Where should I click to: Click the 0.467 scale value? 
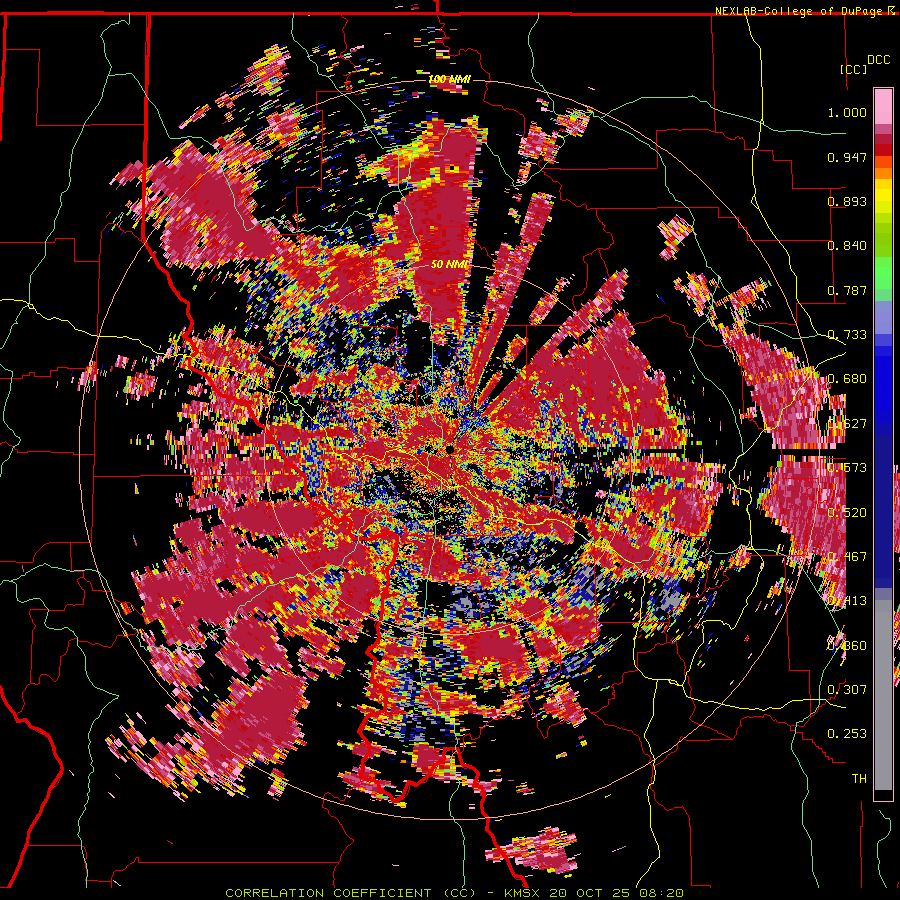click(847, 557)
